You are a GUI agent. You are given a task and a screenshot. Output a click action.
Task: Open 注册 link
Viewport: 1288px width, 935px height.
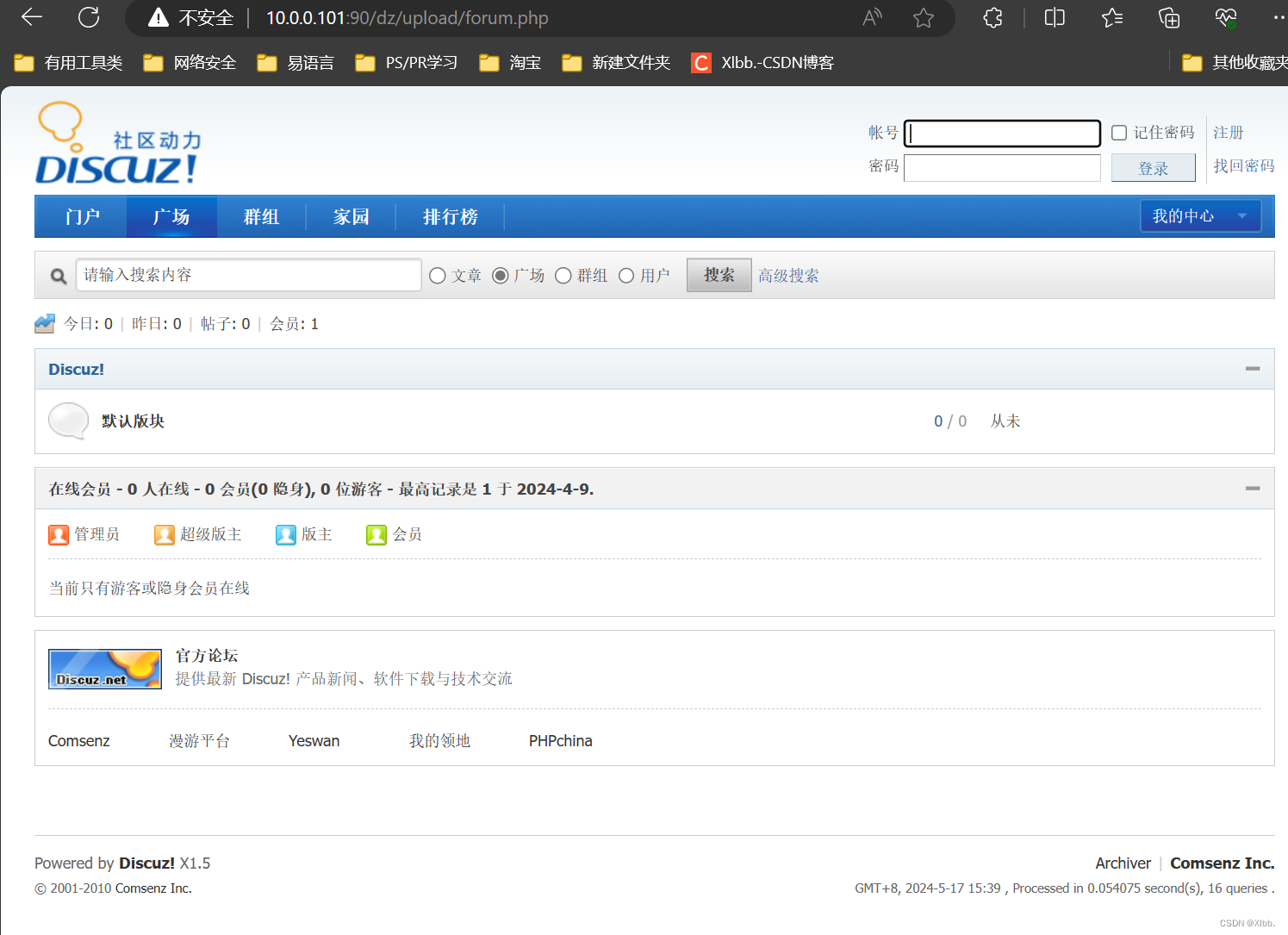click(x=1229, y=133)
